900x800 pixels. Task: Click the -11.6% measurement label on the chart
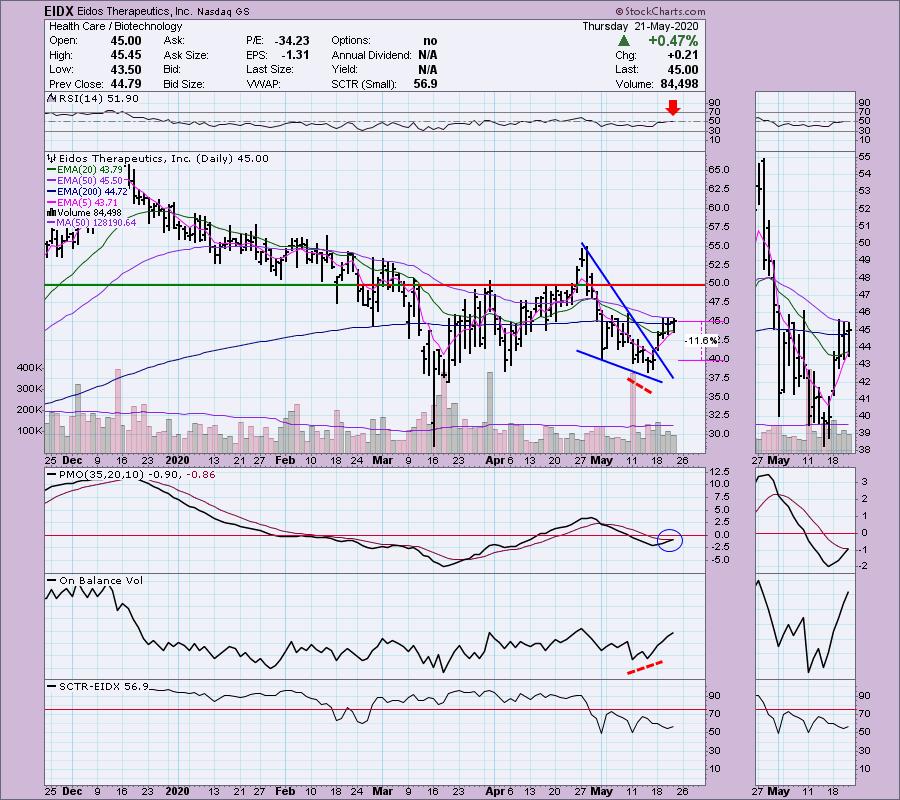[x=701, y=340]
